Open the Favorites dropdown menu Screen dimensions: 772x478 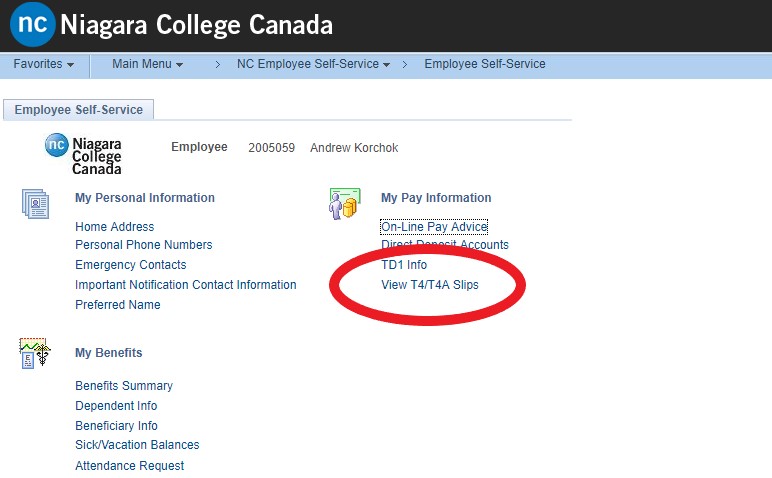coord(44,64)
